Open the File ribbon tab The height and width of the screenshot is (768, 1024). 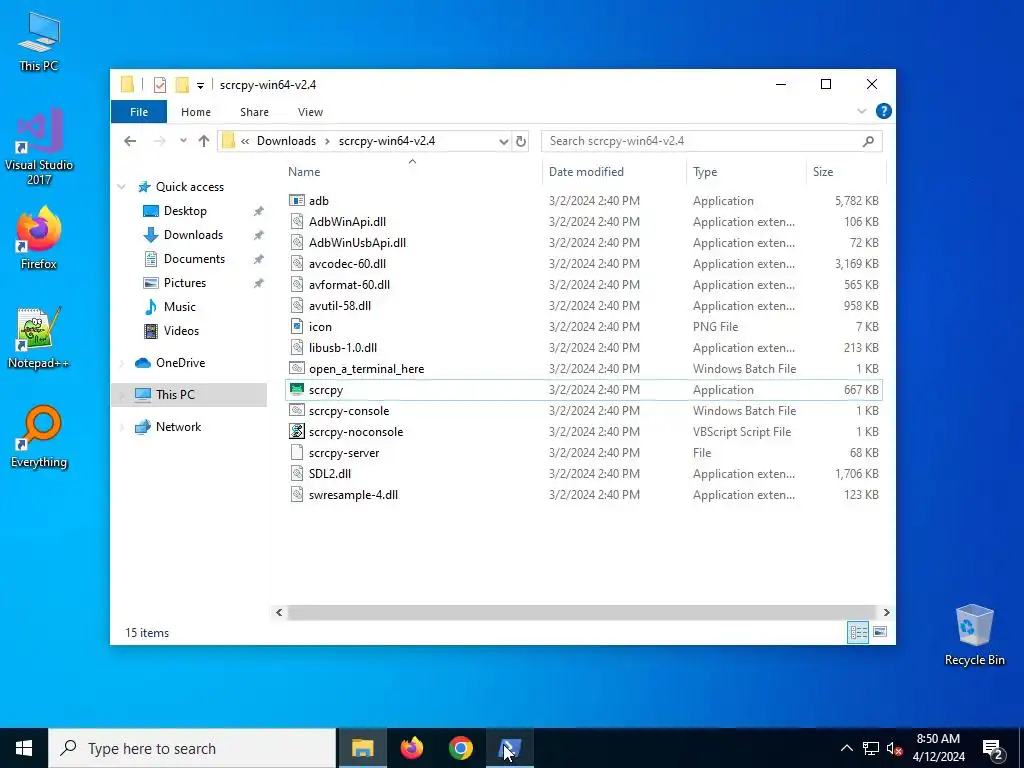click(139, 112)
